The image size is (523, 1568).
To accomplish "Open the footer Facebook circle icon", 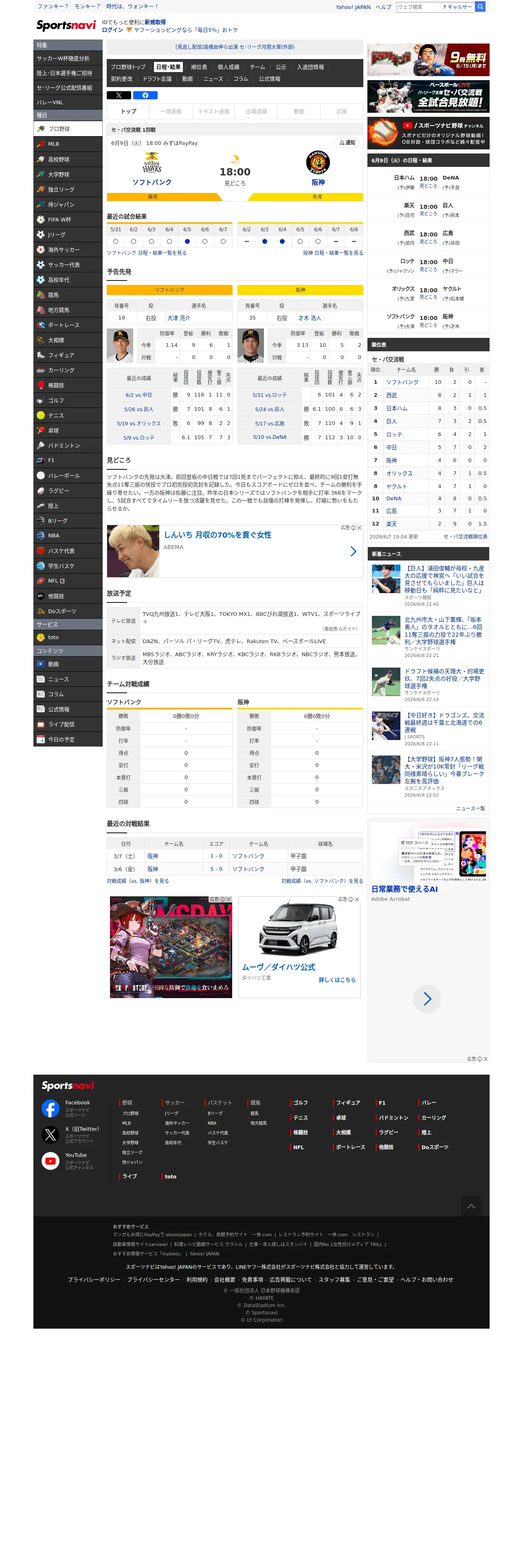I will (51, 1108).
